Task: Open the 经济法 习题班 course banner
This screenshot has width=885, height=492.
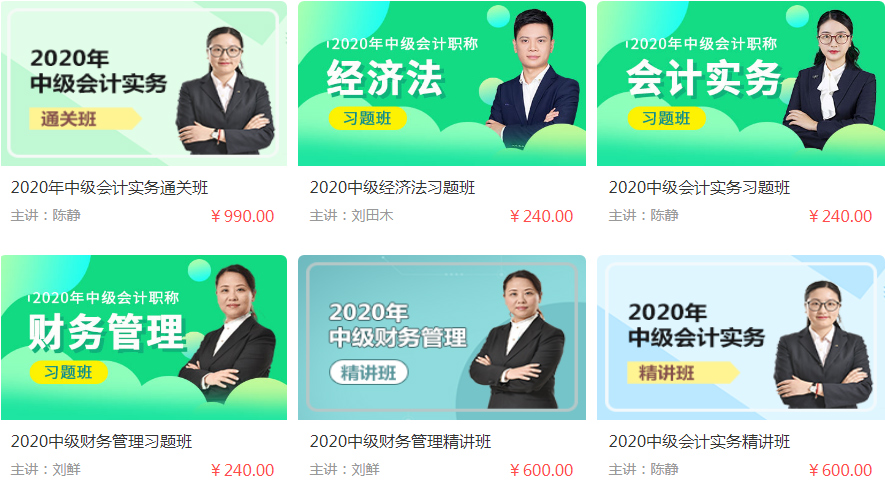Action: point(442,84)
